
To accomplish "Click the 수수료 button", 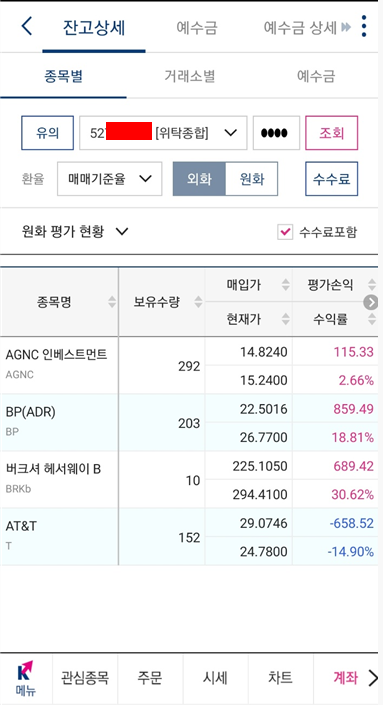I will (332, 179).
